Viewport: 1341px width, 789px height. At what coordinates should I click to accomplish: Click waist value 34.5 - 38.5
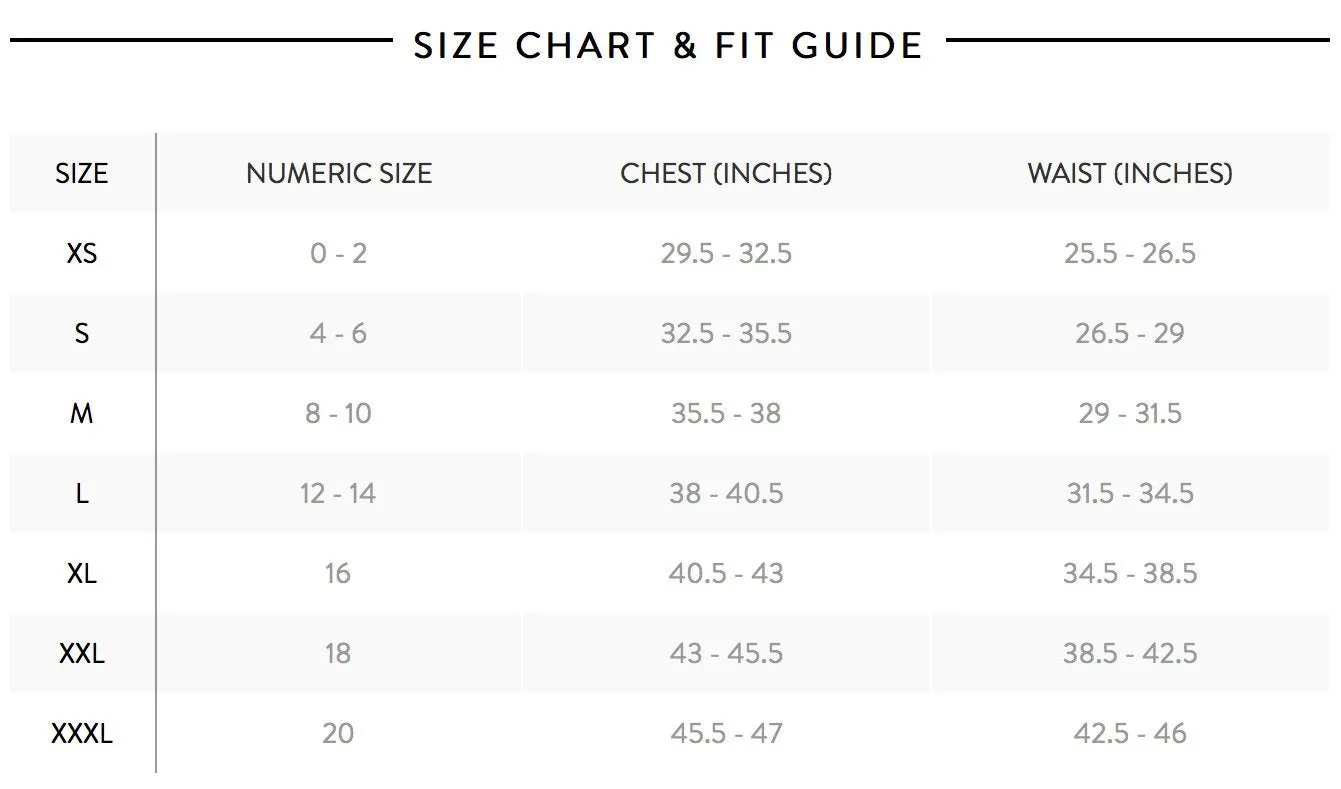[x=1130, y=573]
